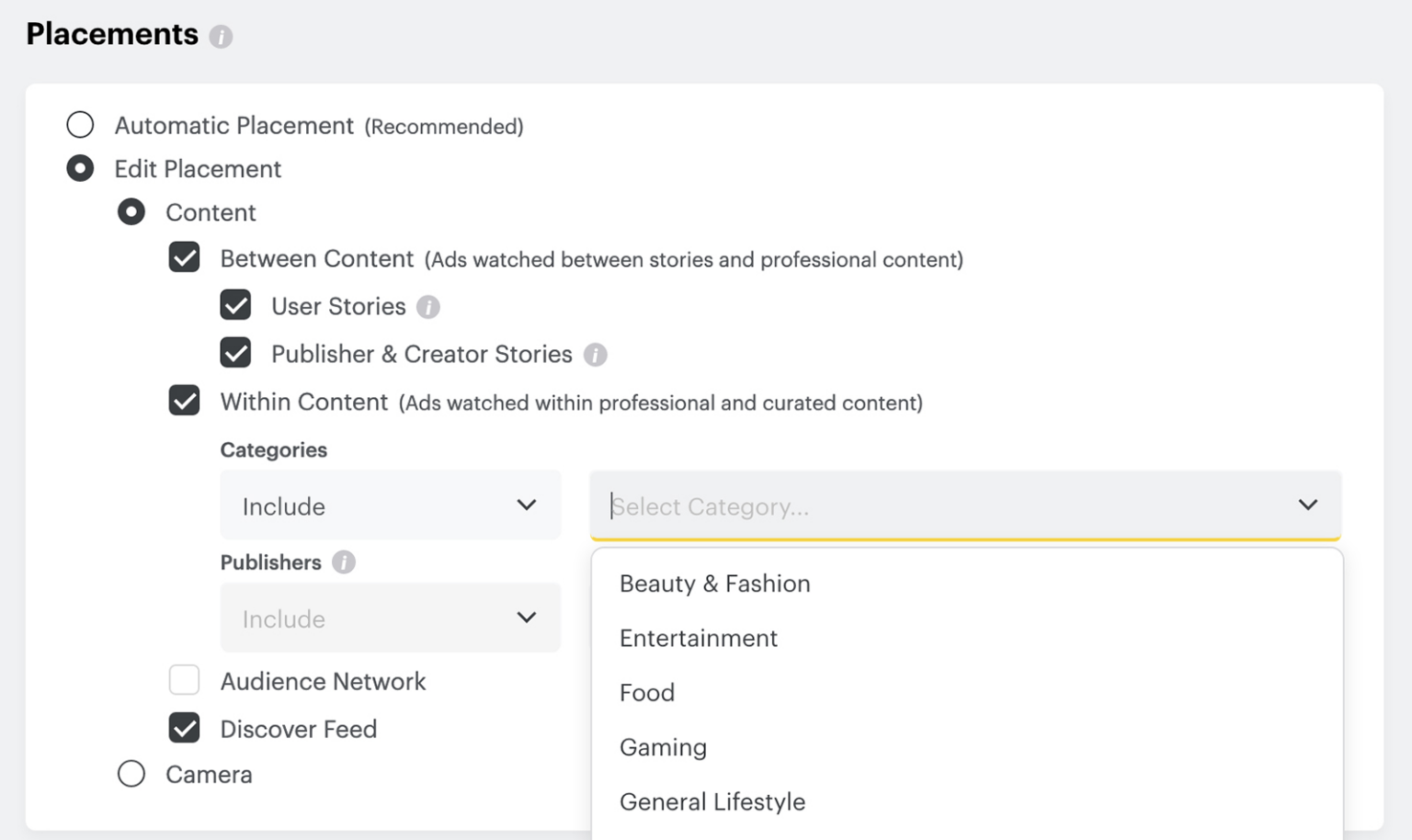Screen dimensions: 1412x840
Task: Click the Publishers info icon
Action: tap(343, 562)
